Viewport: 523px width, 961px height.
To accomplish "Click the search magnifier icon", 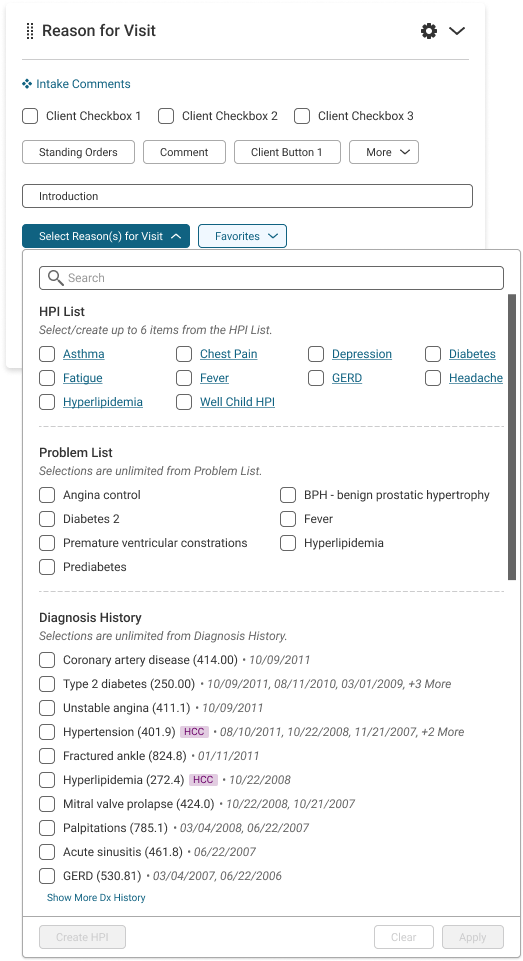I will click(x=56, y=278).
